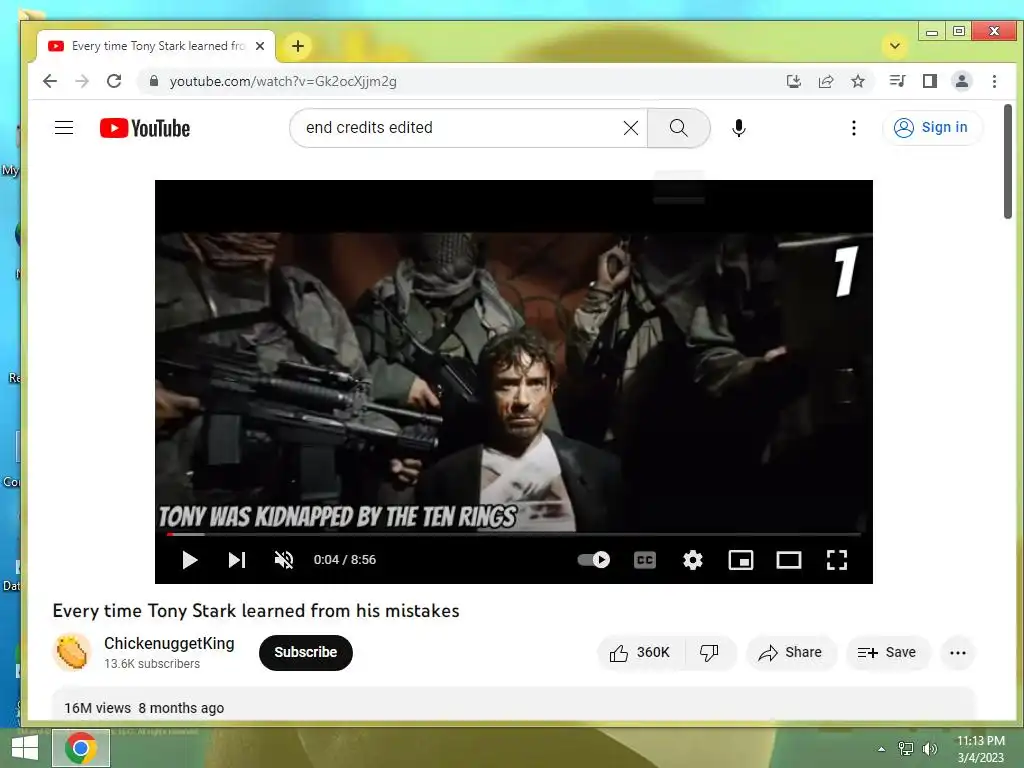The image size is (1024, 768).
Task: Turn on closed captions
Action: click(x=645, y=560)
